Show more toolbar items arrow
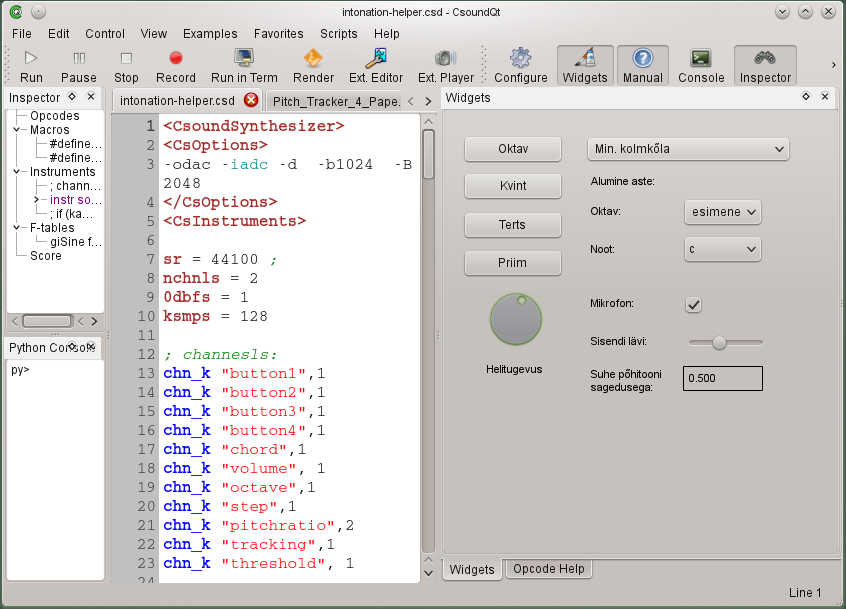This screenshot has width=846, height=609. click(x=834, y=65)
